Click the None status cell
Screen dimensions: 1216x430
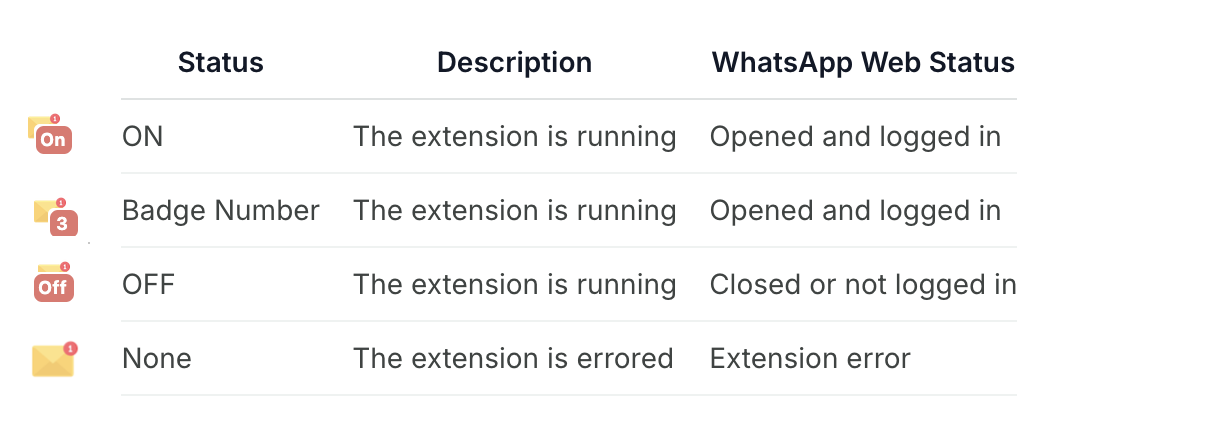pyautogui.click(x=157, y=358)
